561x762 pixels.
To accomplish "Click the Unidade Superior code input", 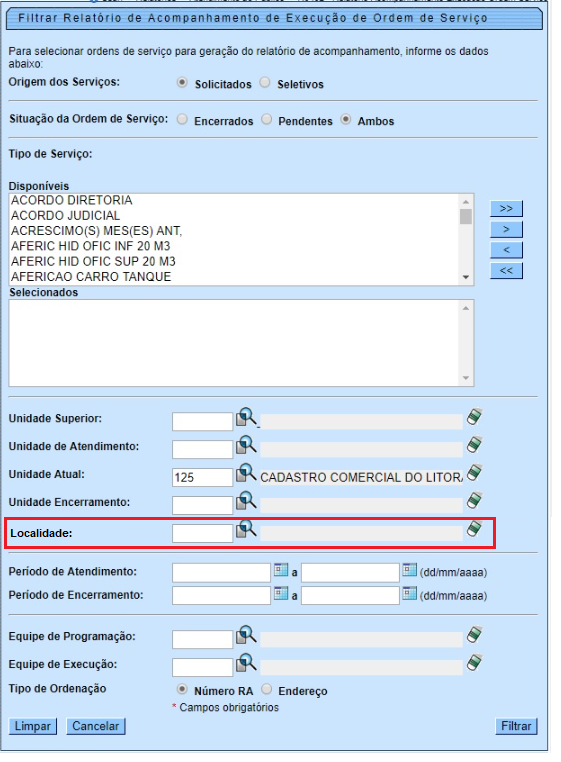I will coord(202,421).
